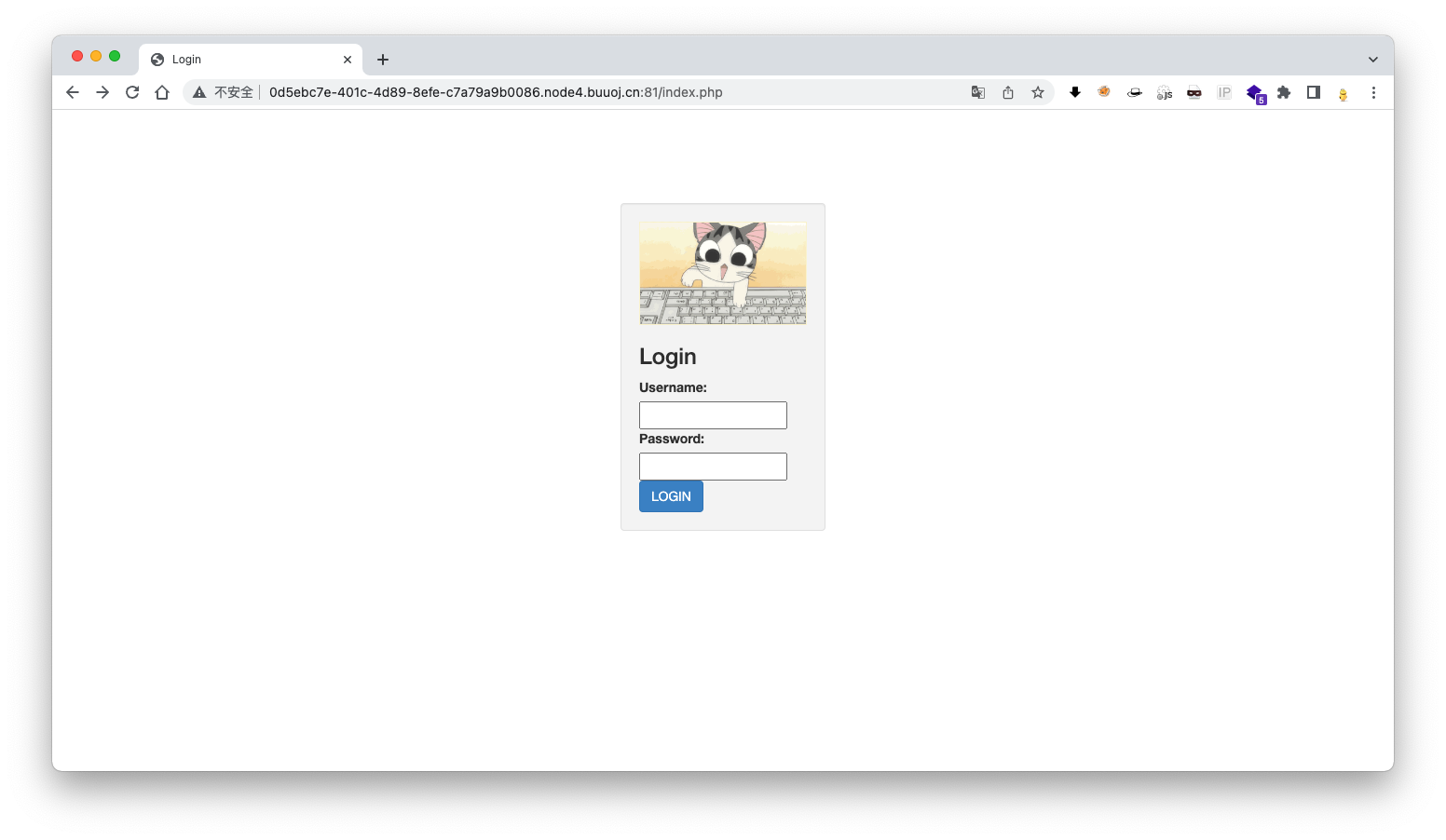Focus the Password input field

pos(713,467)
